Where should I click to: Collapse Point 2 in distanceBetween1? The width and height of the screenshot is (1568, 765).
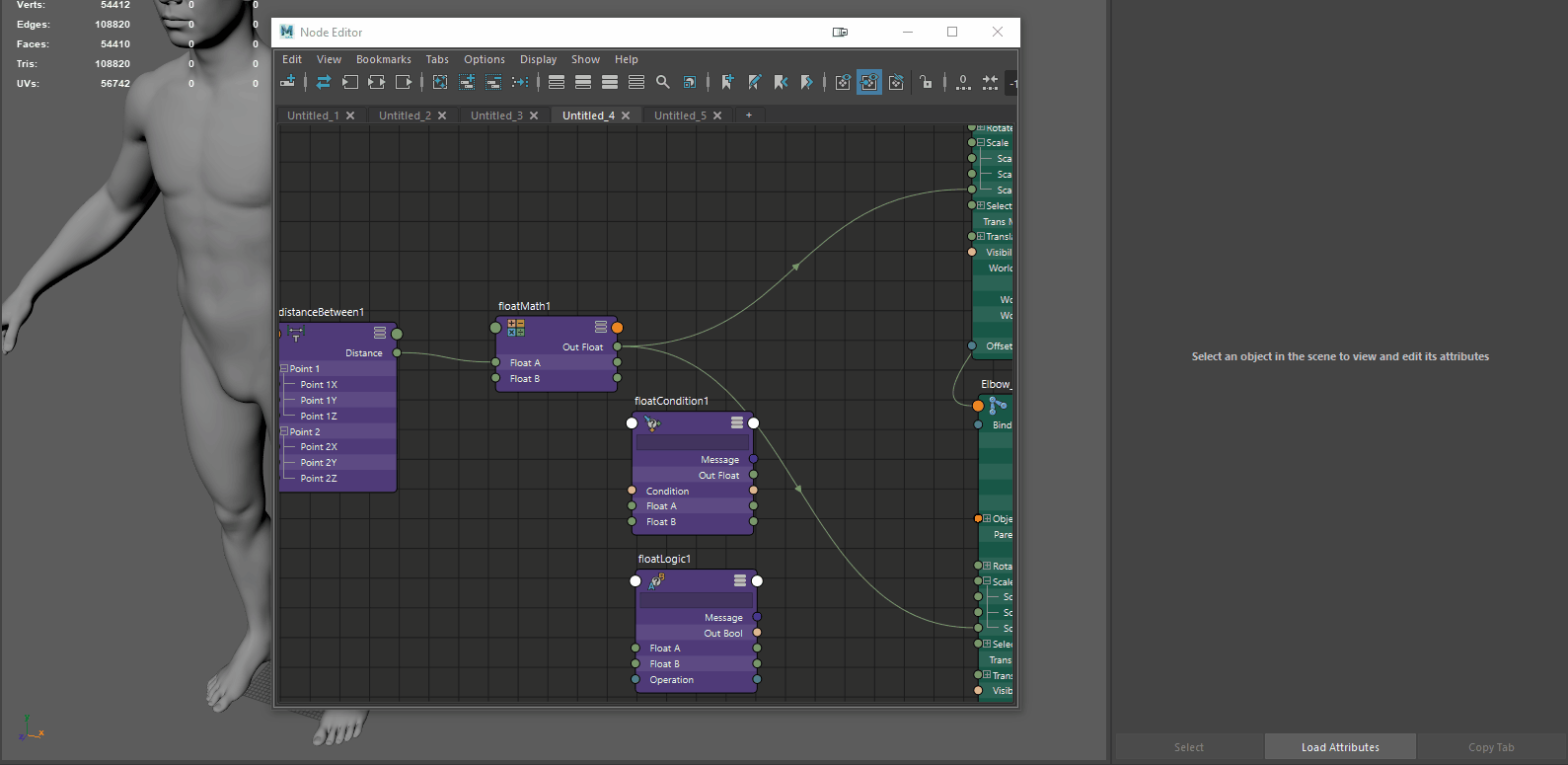(x=284, y=431)
